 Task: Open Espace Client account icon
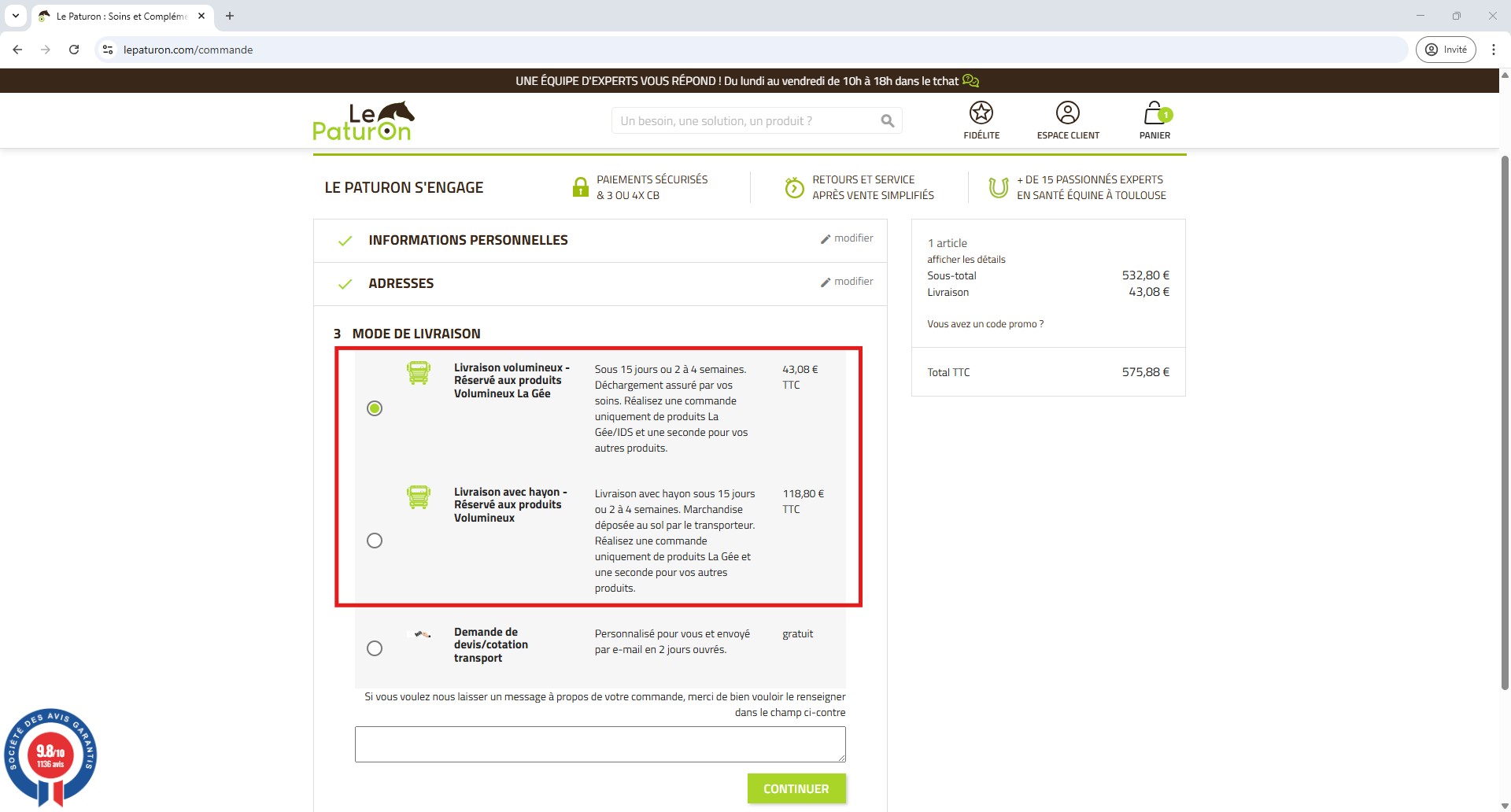(1067, 113)
